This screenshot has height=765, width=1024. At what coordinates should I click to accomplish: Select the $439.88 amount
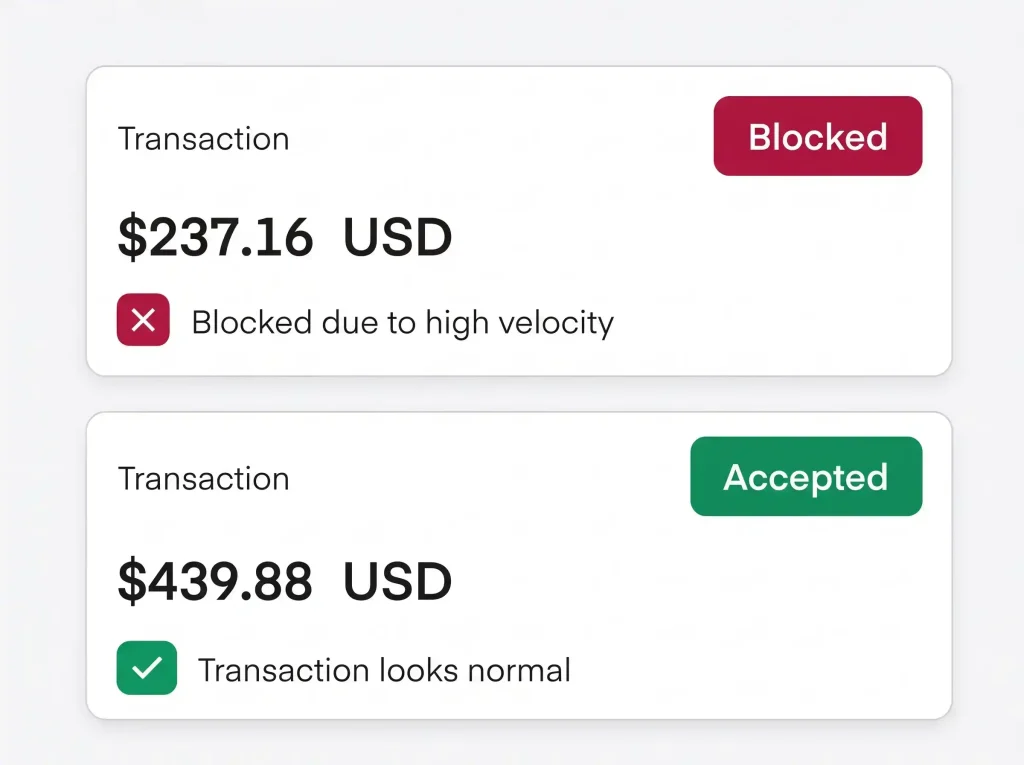(216, 581)
